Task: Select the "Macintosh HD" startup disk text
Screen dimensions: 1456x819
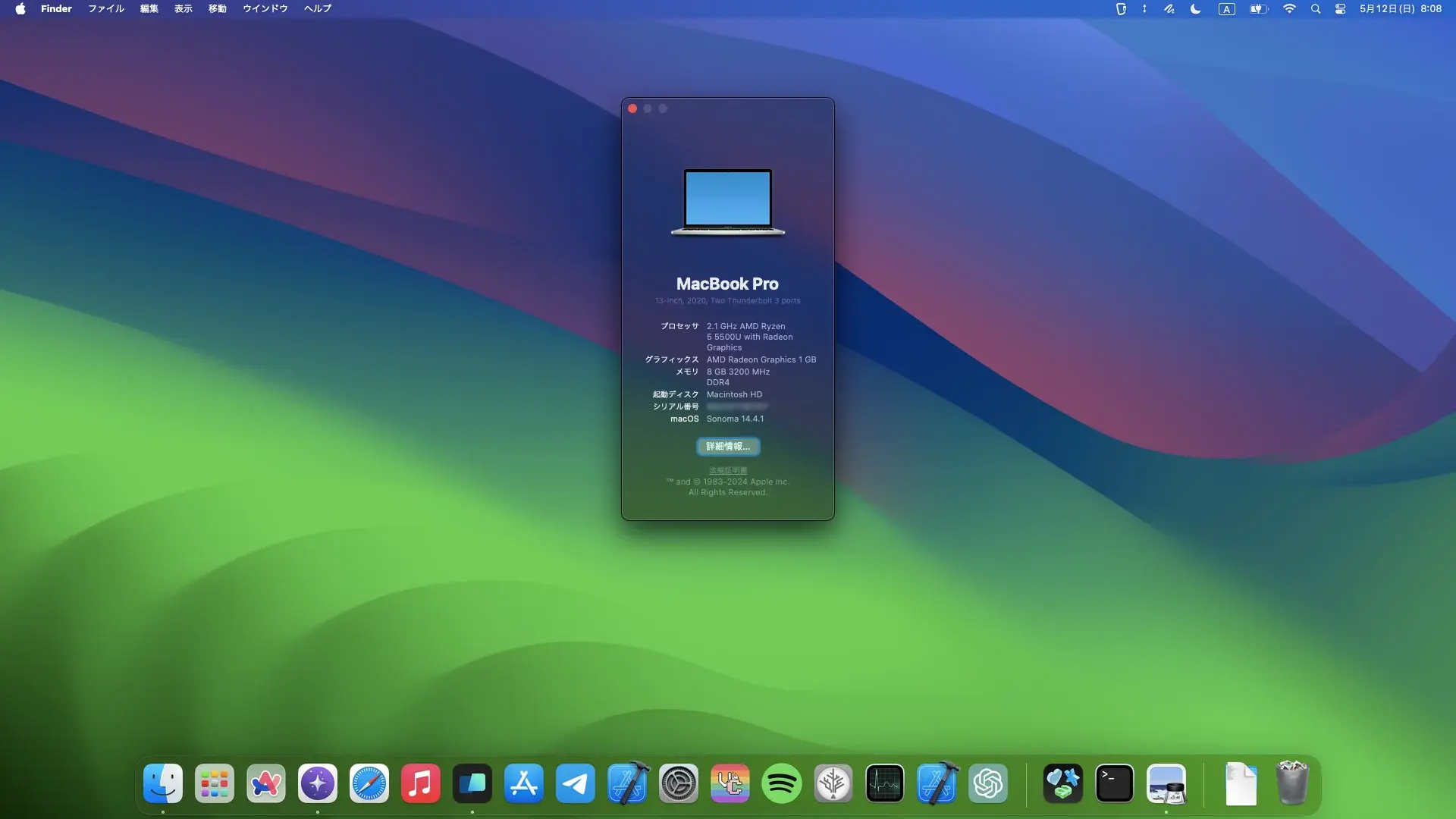Action: 735,394
